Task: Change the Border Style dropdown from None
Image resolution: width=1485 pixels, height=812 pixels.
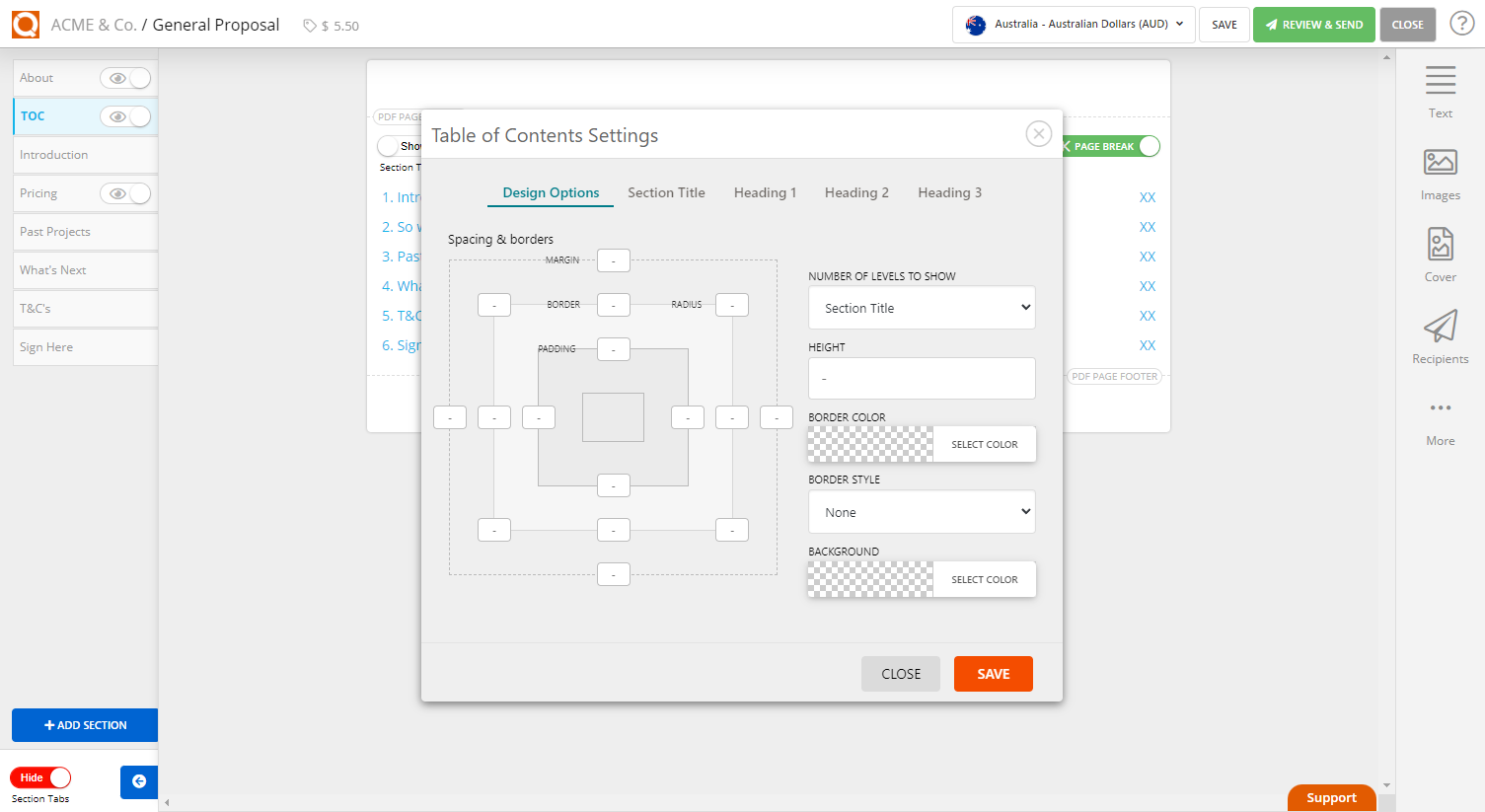Action: click(921, 511)
